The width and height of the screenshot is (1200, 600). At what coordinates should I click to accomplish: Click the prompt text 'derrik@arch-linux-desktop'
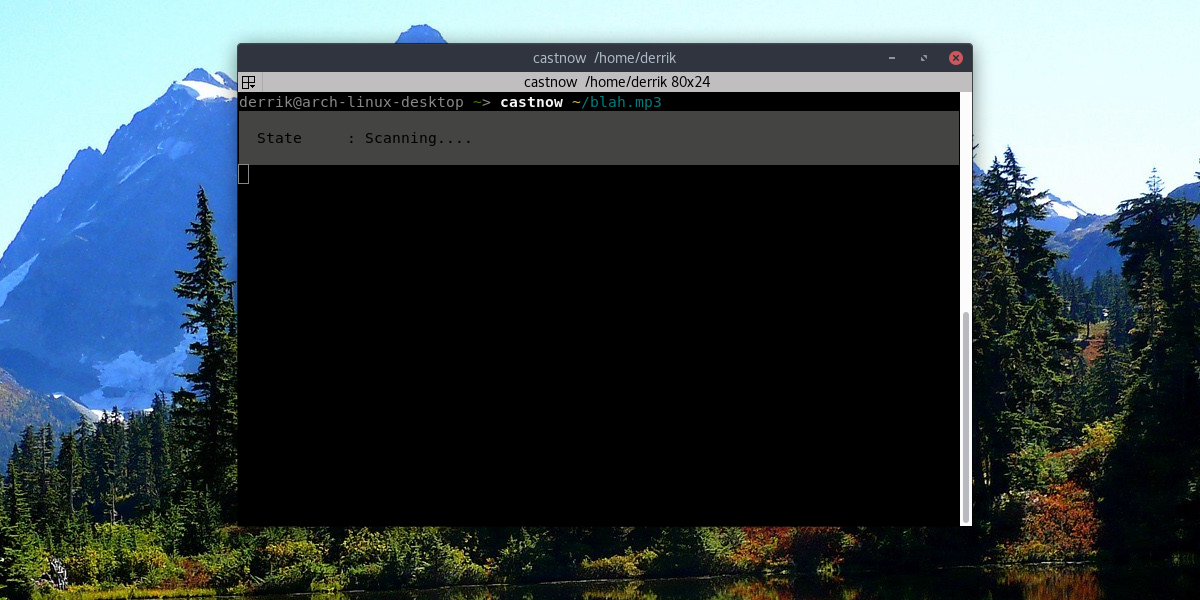point(351,102)
